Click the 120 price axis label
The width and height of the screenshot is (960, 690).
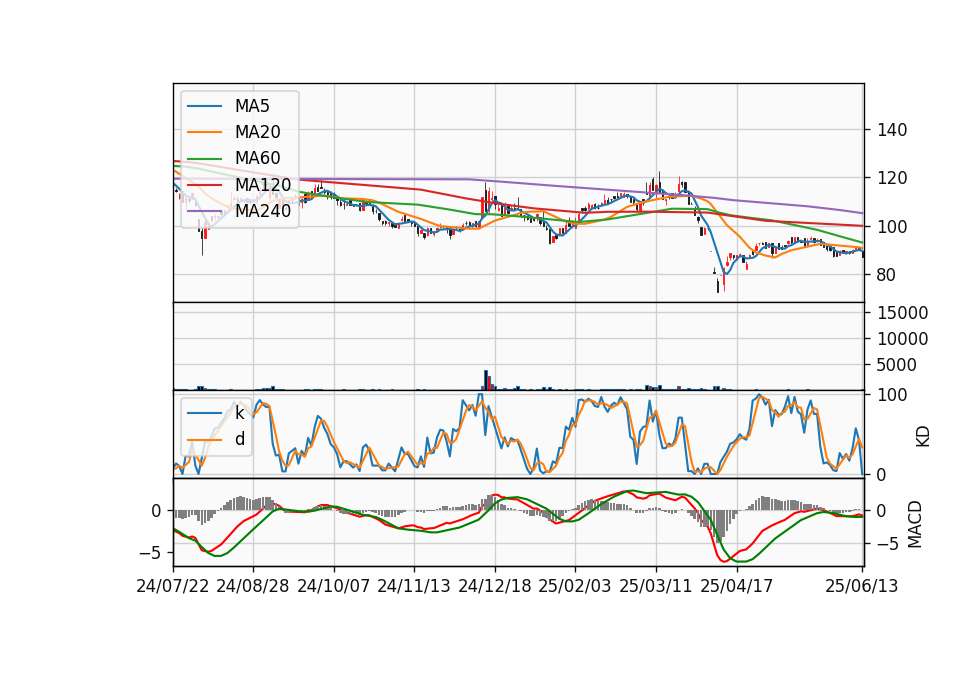point(892,178)
